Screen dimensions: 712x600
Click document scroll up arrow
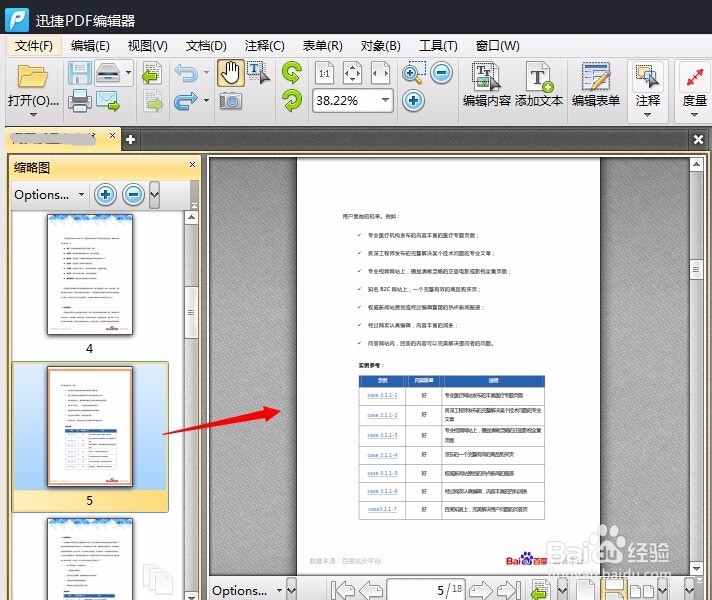coord(696,164)
